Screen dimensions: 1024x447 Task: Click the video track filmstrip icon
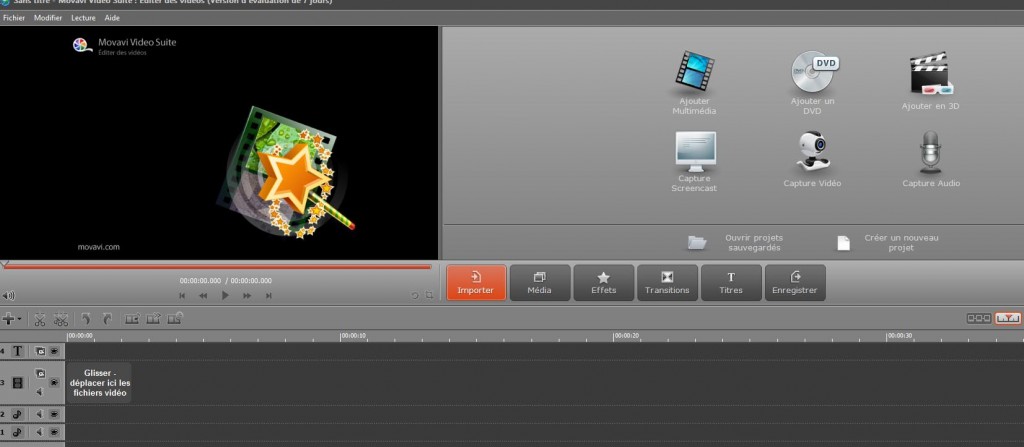(18, 382)
